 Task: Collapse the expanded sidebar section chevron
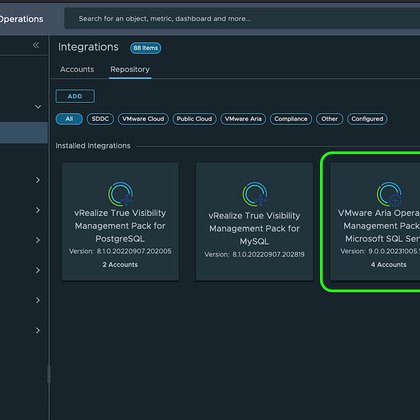(38, 107)
